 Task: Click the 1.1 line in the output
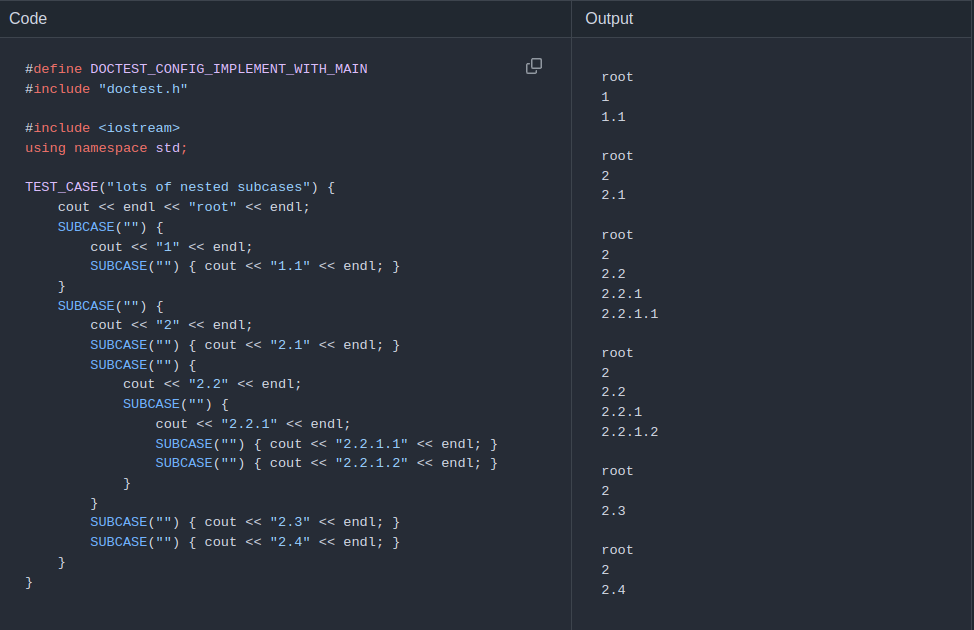click(x=613, y=117)
